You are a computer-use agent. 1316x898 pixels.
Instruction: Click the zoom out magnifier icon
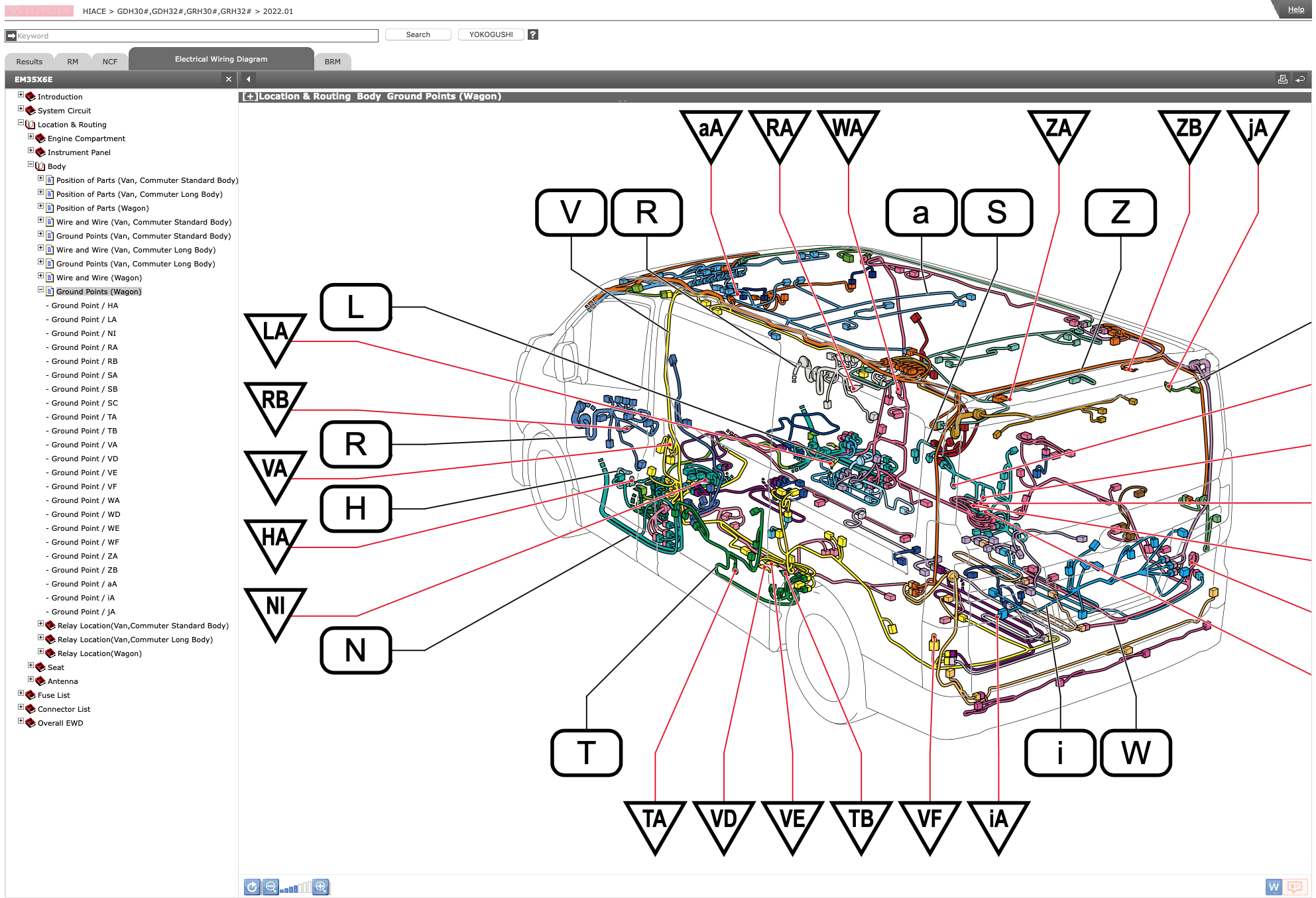tap(270, 887)
